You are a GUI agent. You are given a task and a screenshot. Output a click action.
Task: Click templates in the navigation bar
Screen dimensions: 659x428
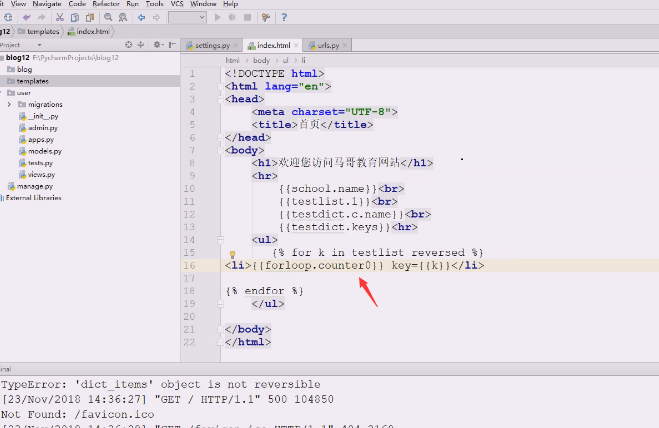[38, 32]
